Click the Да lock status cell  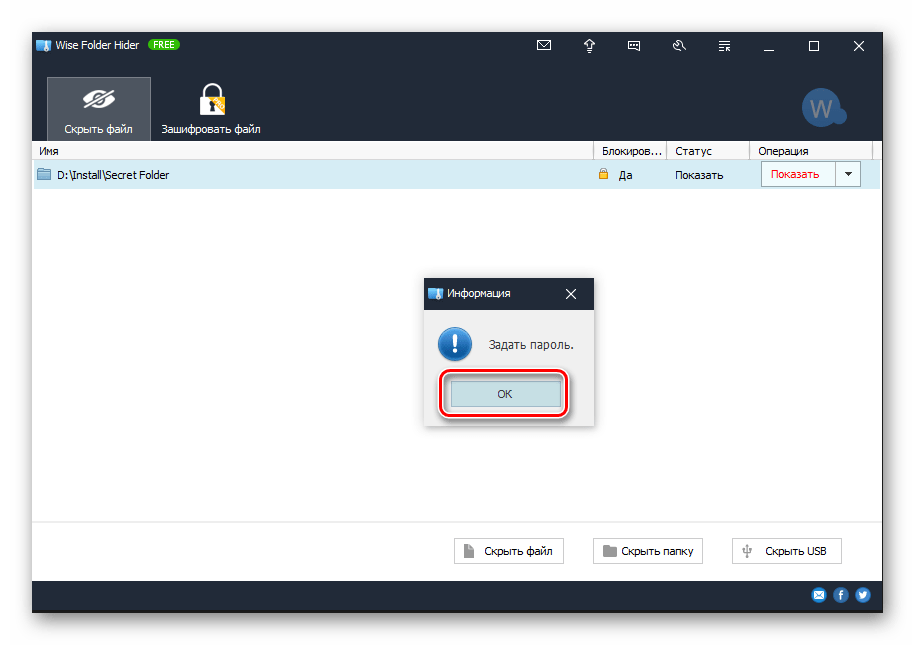[626, 175]
